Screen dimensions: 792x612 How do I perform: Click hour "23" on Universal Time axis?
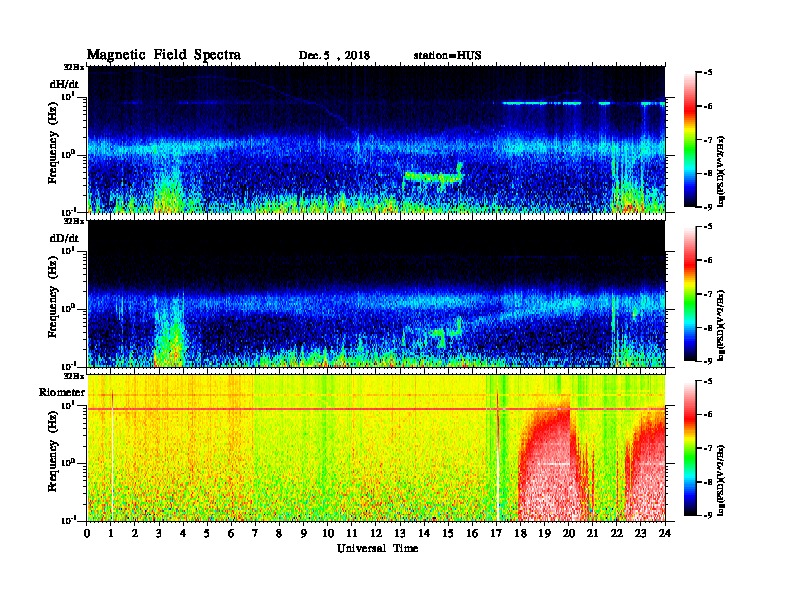coord(641,534)
